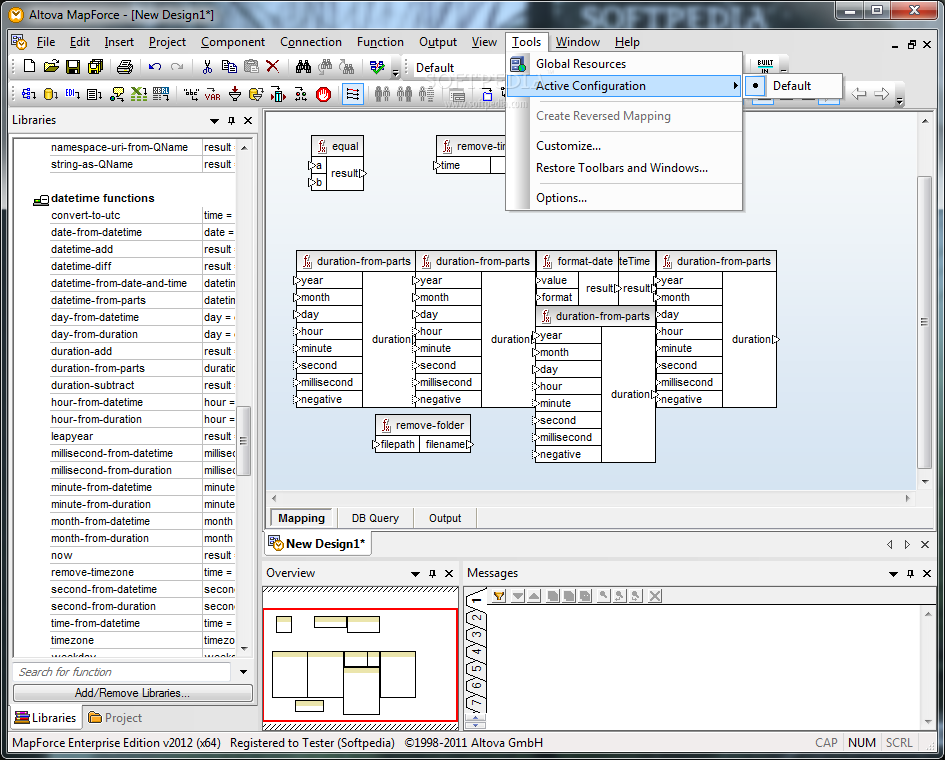The image size is (945, 760).
Task: Open the Libraries panel menu arrow
Action: point(214,121)
